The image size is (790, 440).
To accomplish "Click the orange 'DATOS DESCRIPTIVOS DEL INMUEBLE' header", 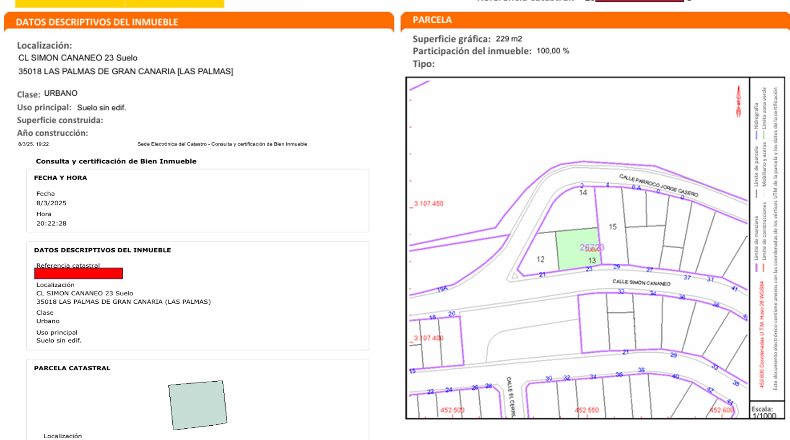I will pos(199,22).
